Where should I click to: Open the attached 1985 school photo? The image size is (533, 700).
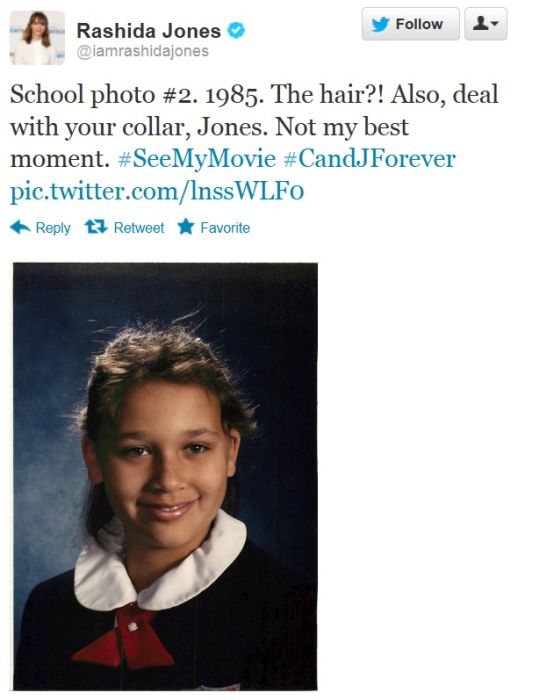tap(165, 476)
